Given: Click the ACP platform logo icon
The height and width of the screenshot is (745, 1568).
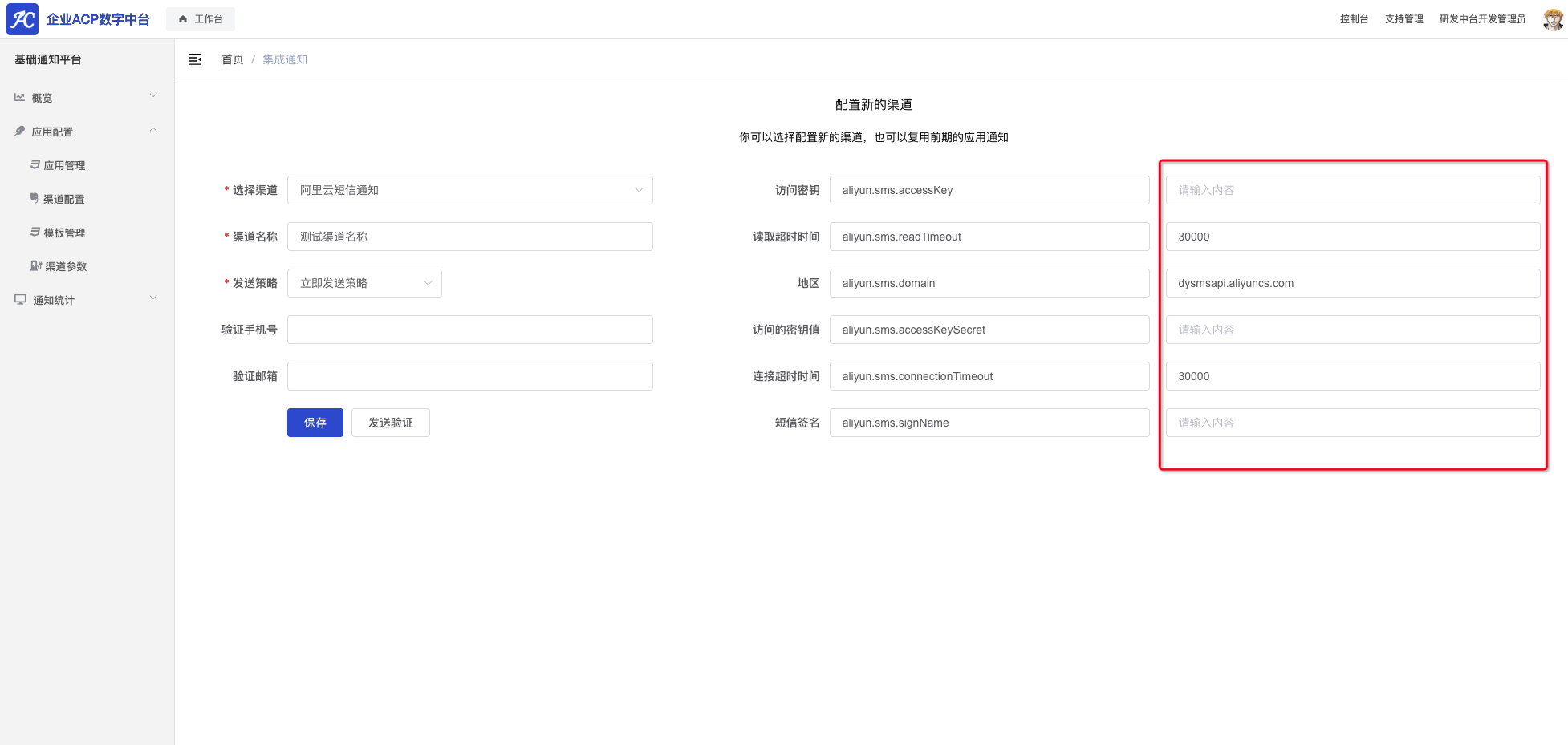Looking at the screenshot, I should (x=22, y=19).
